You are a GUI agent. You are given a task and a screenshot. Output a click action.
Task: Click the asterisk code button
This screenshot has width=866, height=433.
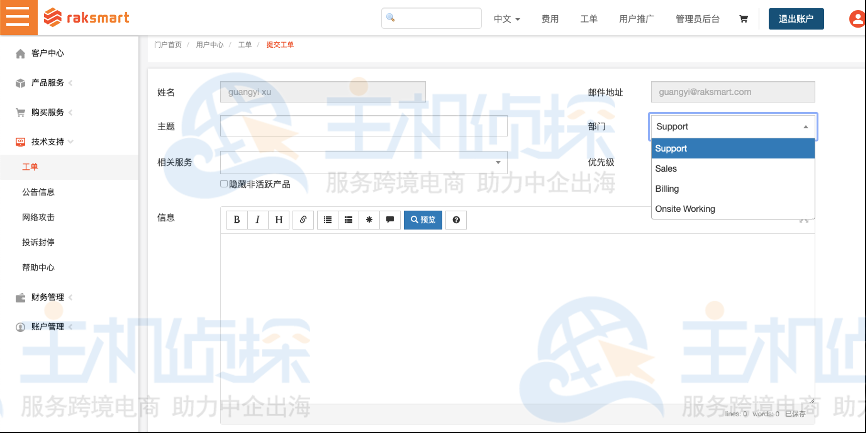pyautogui.click(x=369, y=220)
